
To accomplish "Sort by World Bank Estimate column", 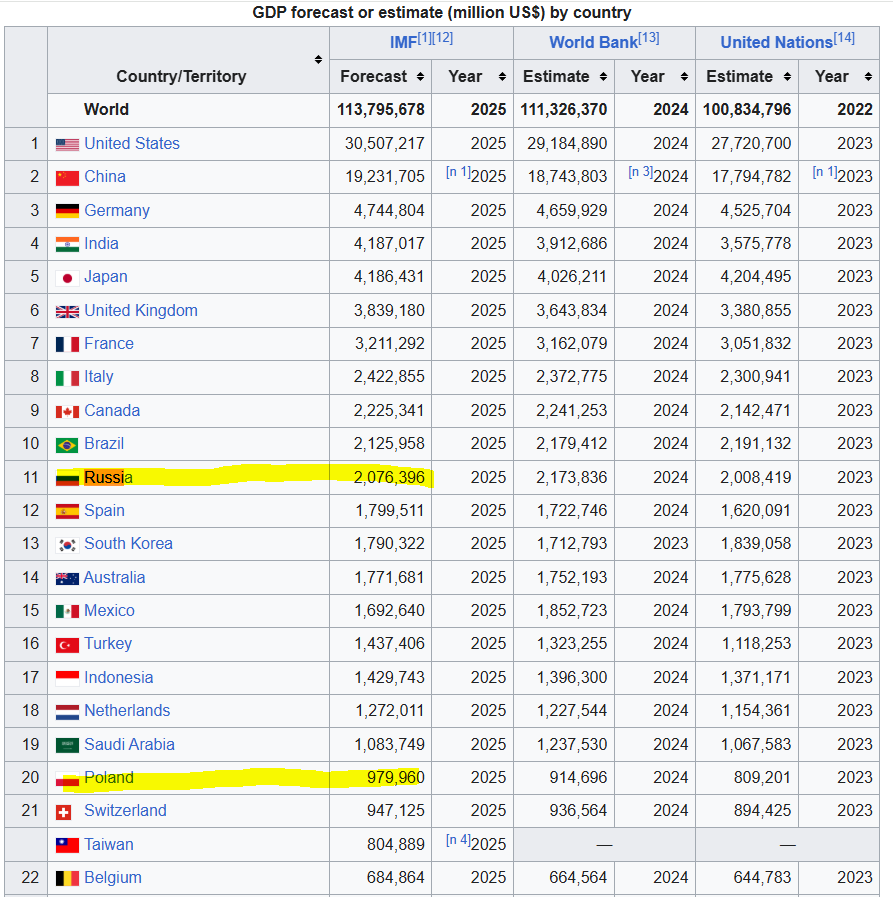I will click(x=604, y=77).
